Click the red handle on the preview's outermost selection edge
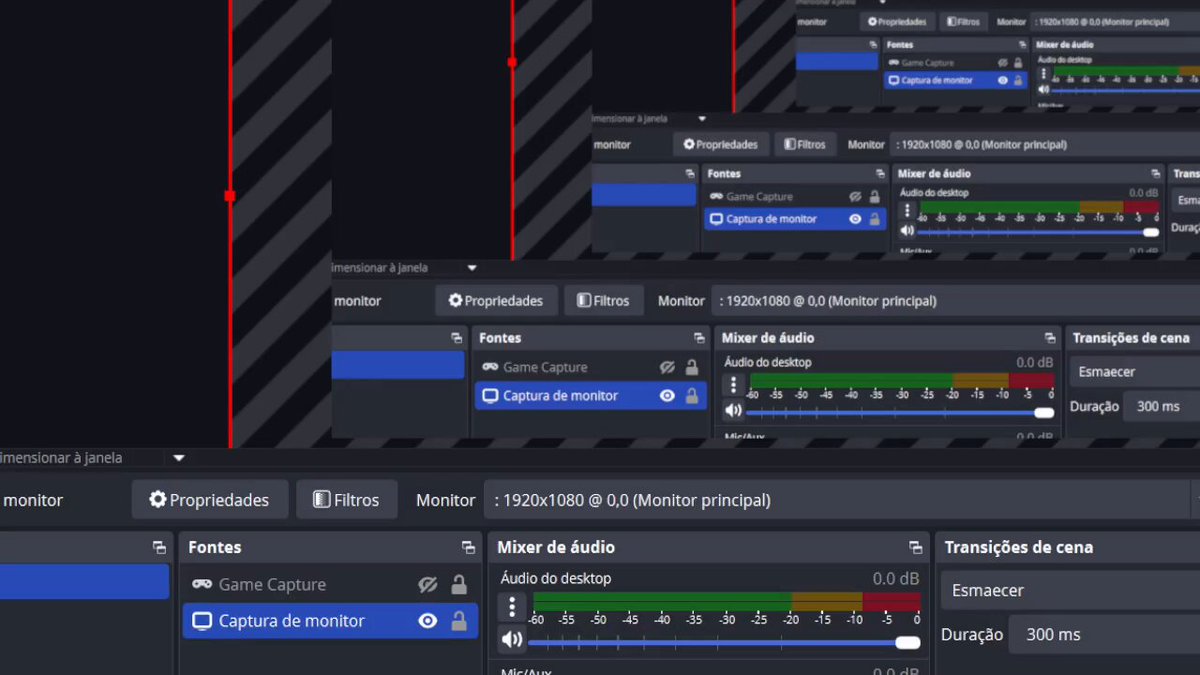Viewport: 1200px width, 675px height. coord(230,196)
